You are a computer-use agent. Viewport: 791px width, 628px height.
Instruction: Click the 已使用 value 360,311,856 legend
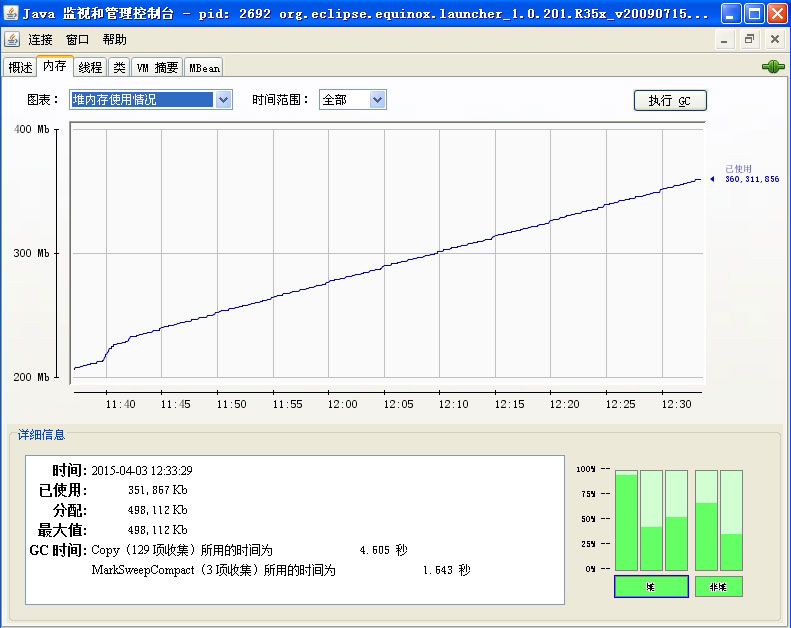click(x=752, y=179)
